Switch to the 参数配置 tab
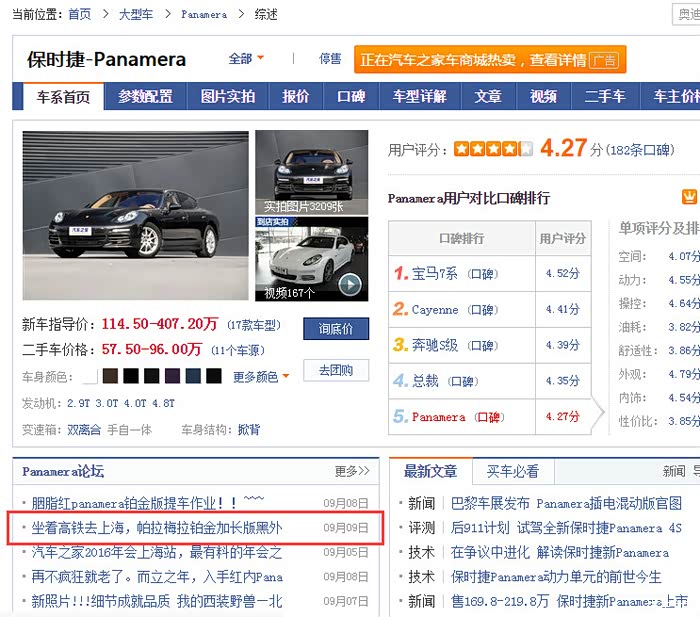 pos(145,97)
